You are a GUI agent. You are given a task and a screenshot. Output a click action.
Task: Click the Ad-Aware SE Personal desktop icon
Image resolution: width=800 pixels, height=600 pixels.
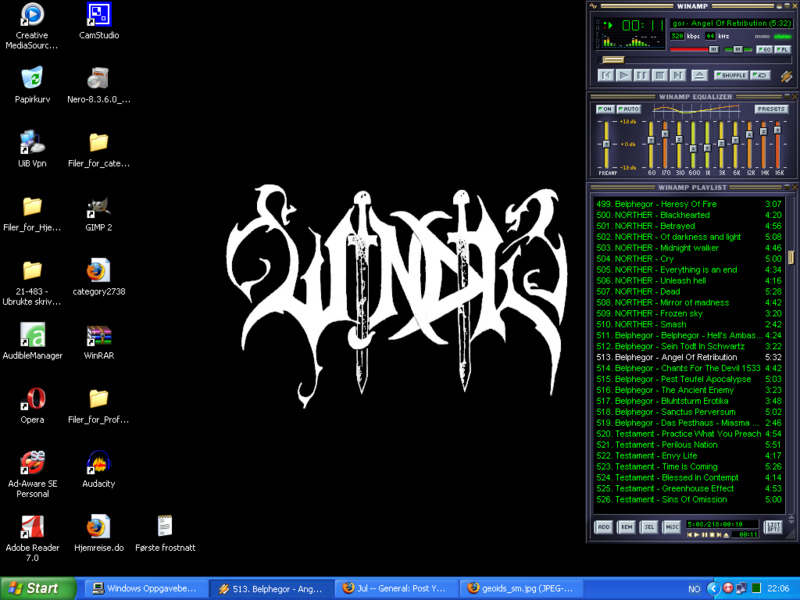tap(32, 474)
